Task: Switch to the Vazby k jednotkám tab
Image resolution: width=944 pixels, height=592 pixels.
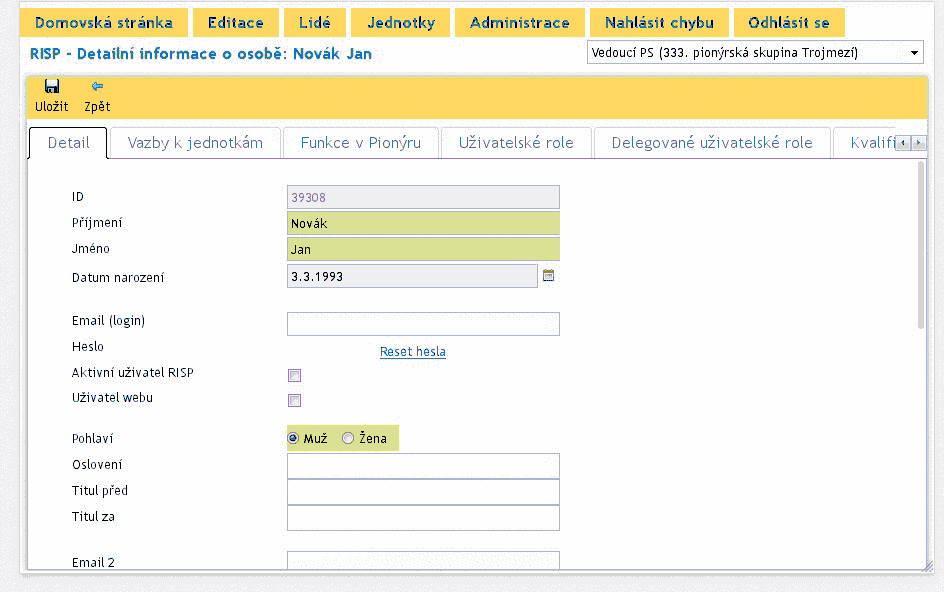Action: [x=195, y=143]
